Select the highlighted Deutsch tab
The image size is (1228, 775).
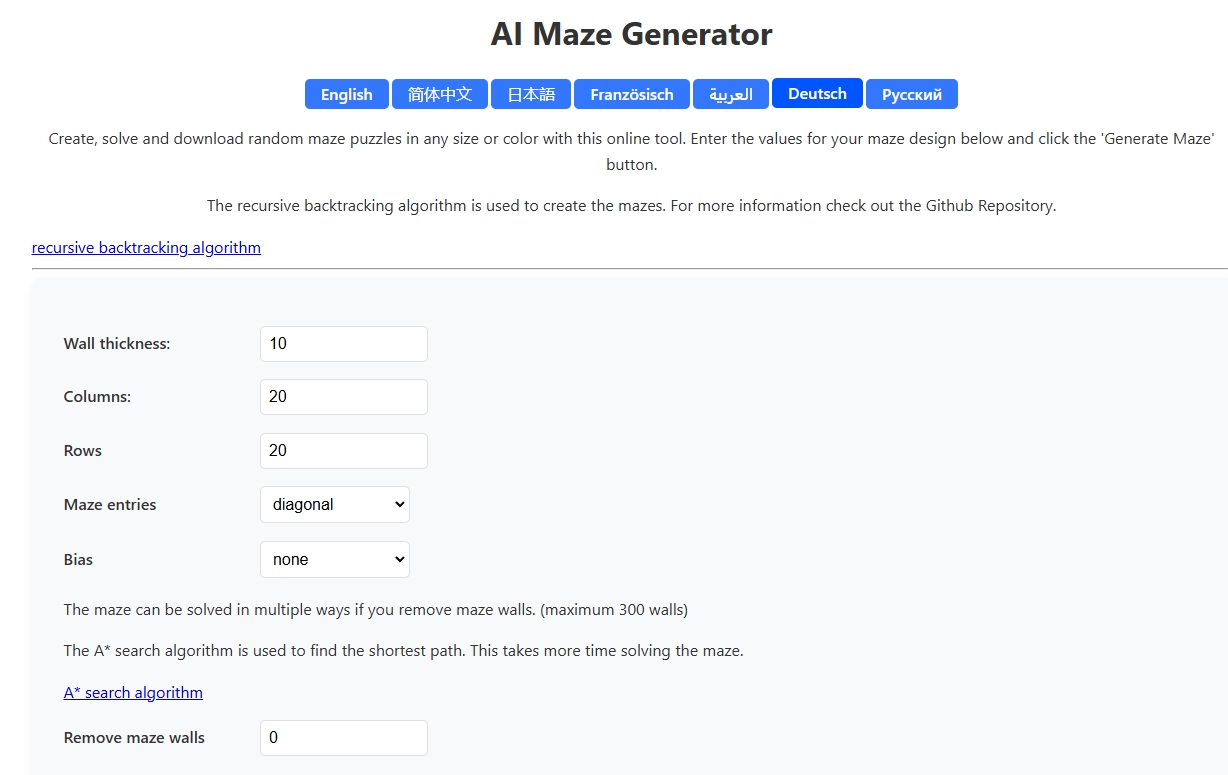(817, 93)
